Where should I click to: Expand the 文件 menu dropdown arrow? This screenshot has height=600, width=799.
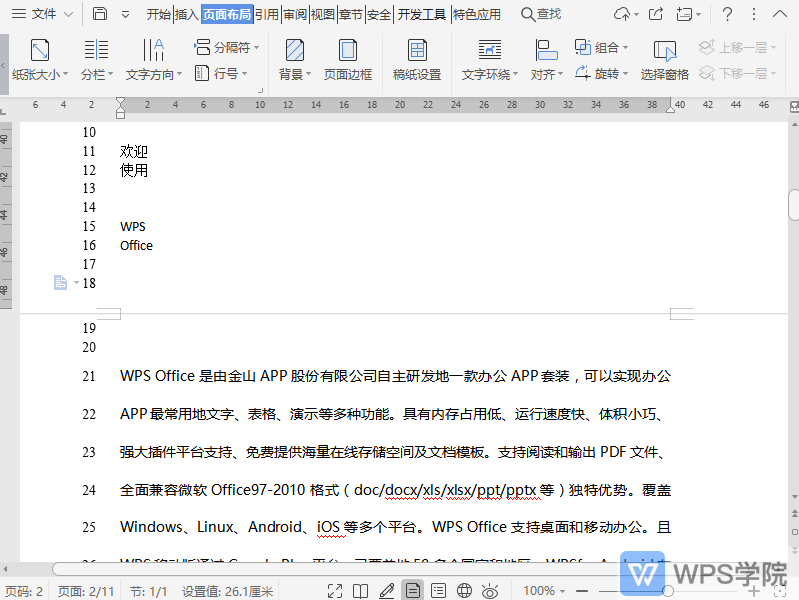68,14
